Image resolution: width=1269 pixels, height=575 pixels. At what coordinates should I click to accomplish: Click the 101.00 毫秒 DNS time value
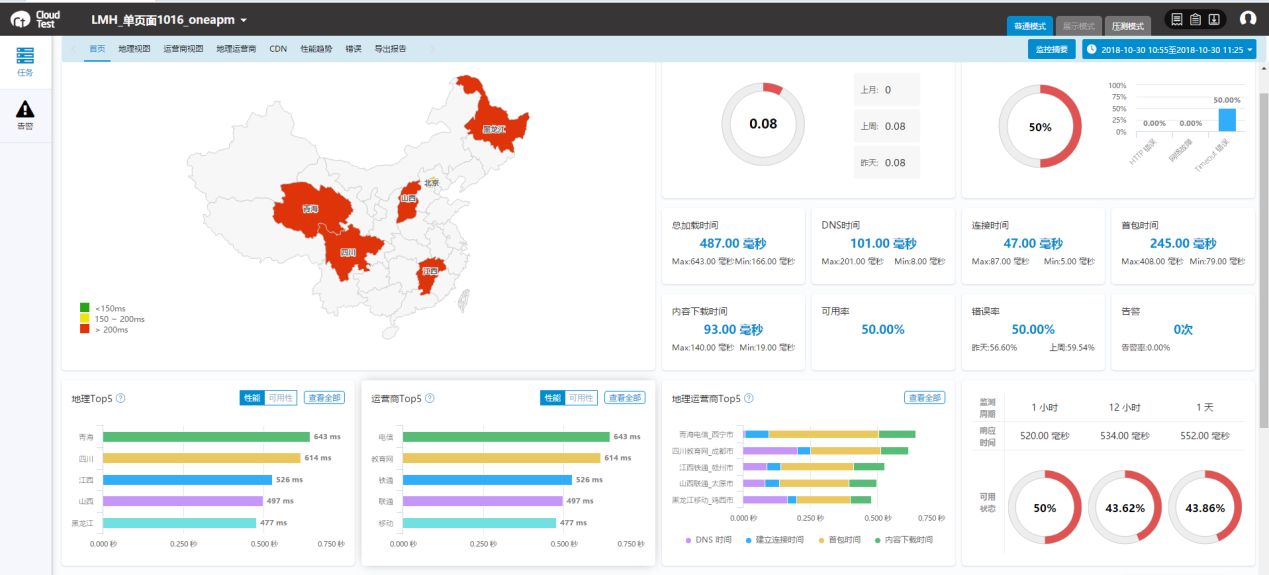click(x=884, y=243)
